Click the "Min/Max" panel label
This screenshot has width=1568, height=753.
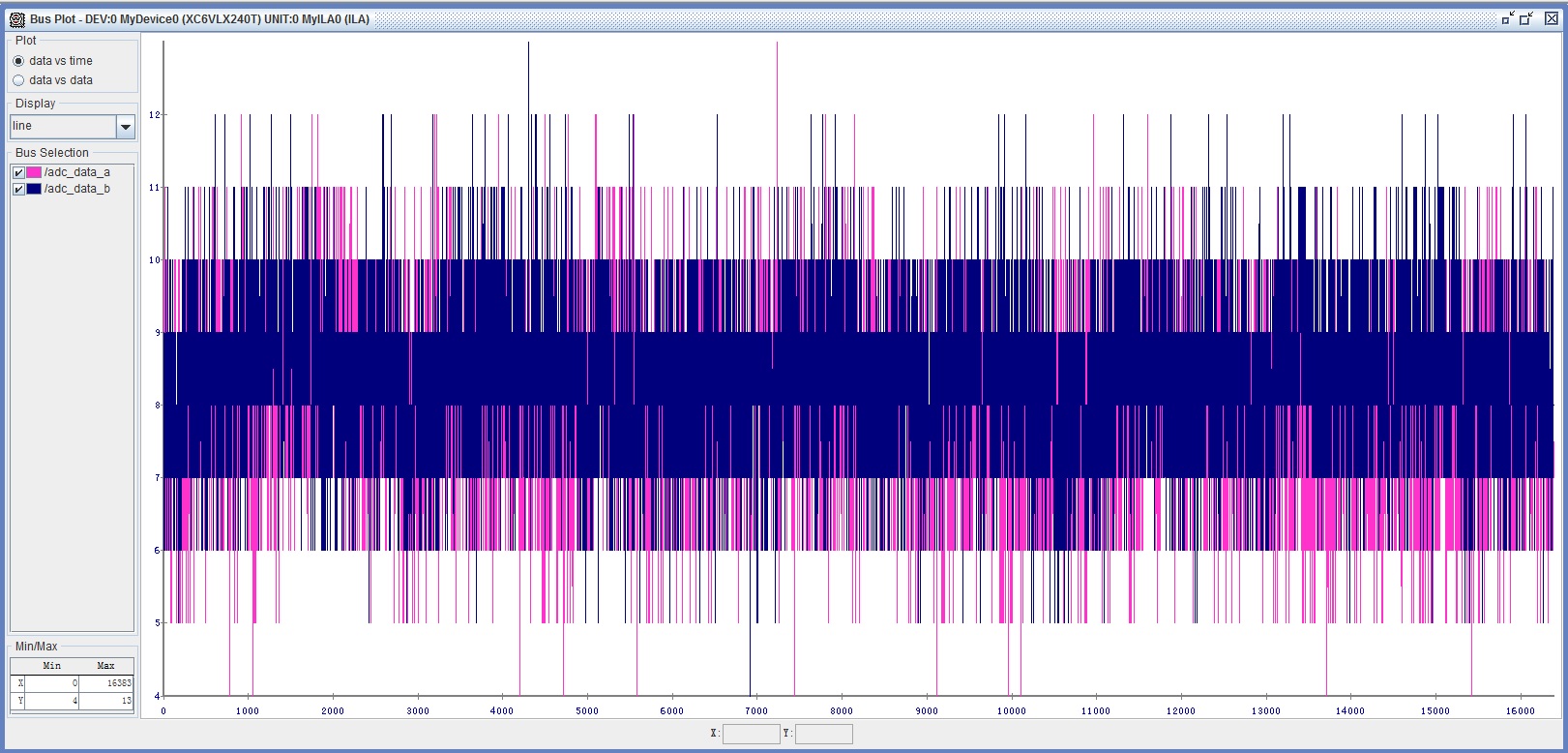(37, 647)
